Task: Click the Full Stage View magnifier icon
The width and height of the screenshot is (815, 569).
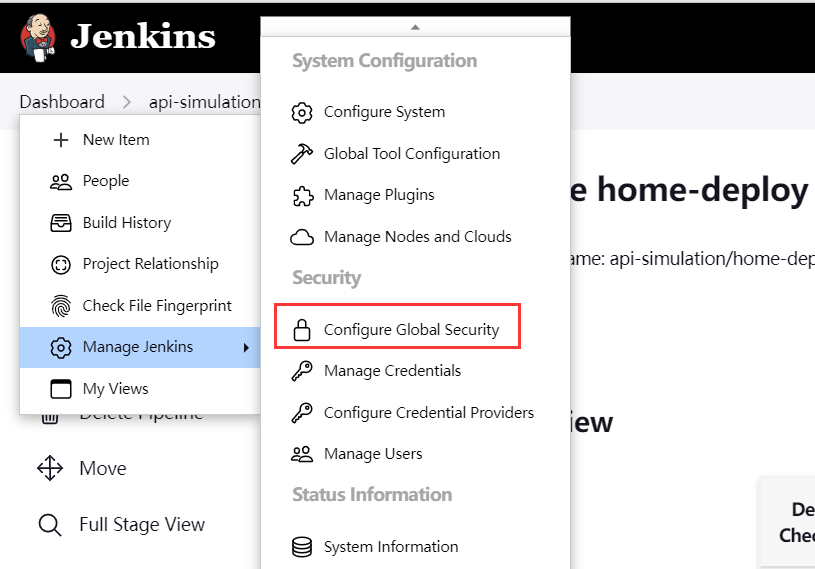Action: (50, 525)
